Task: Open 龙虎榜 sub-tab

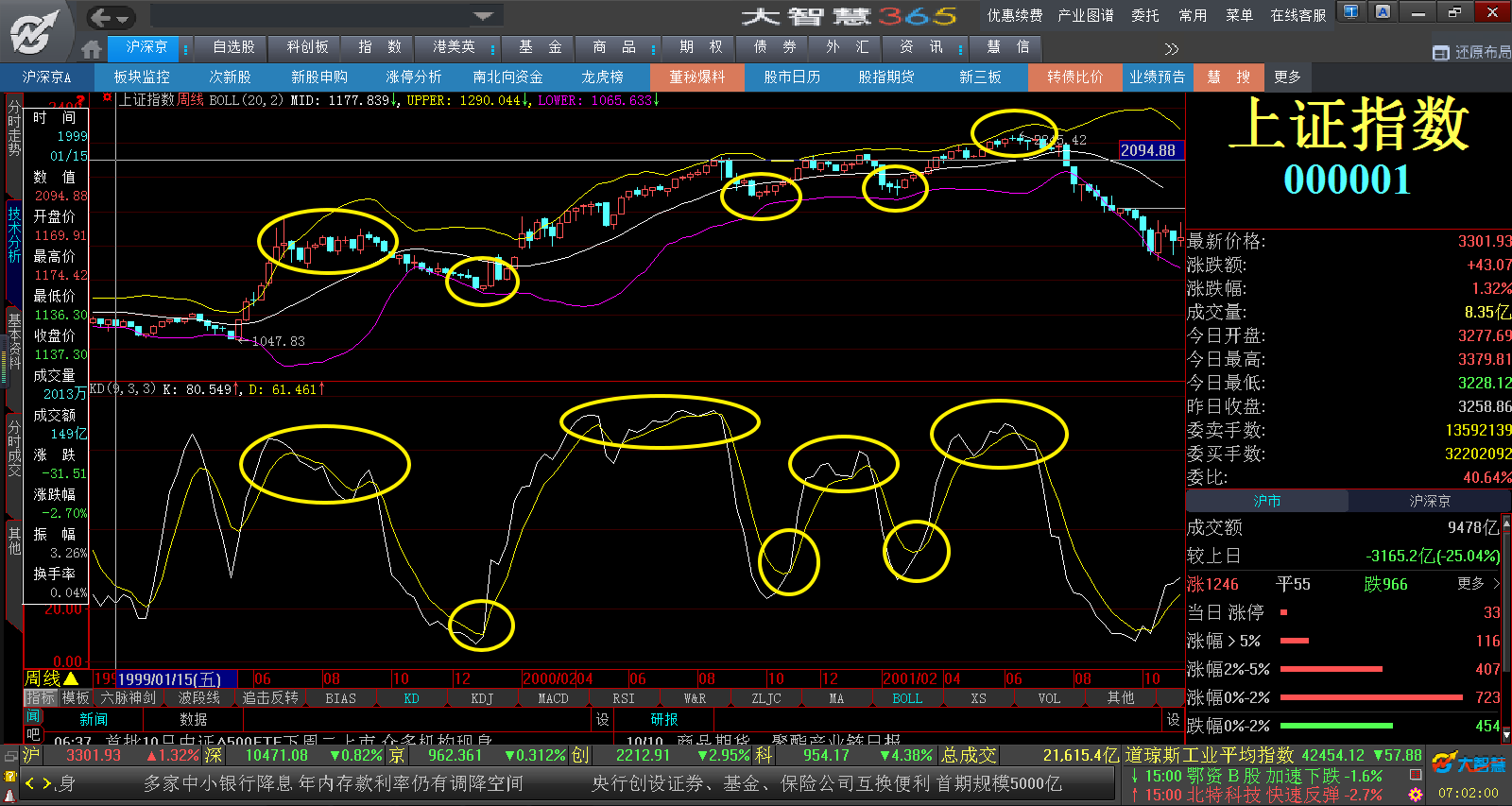Action: tap(602, 77)
